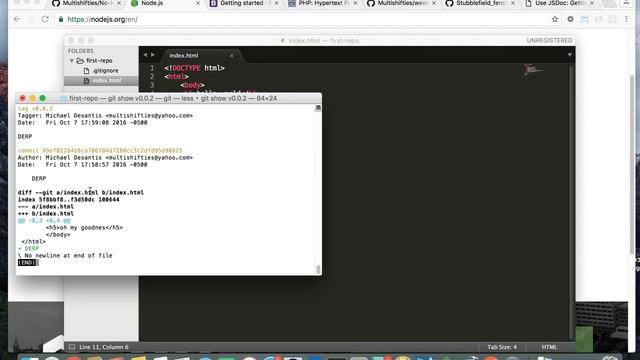Screen dimensions: 640x360
Task: Close the PHP: Hypertext browser tab
Action: 355,3
